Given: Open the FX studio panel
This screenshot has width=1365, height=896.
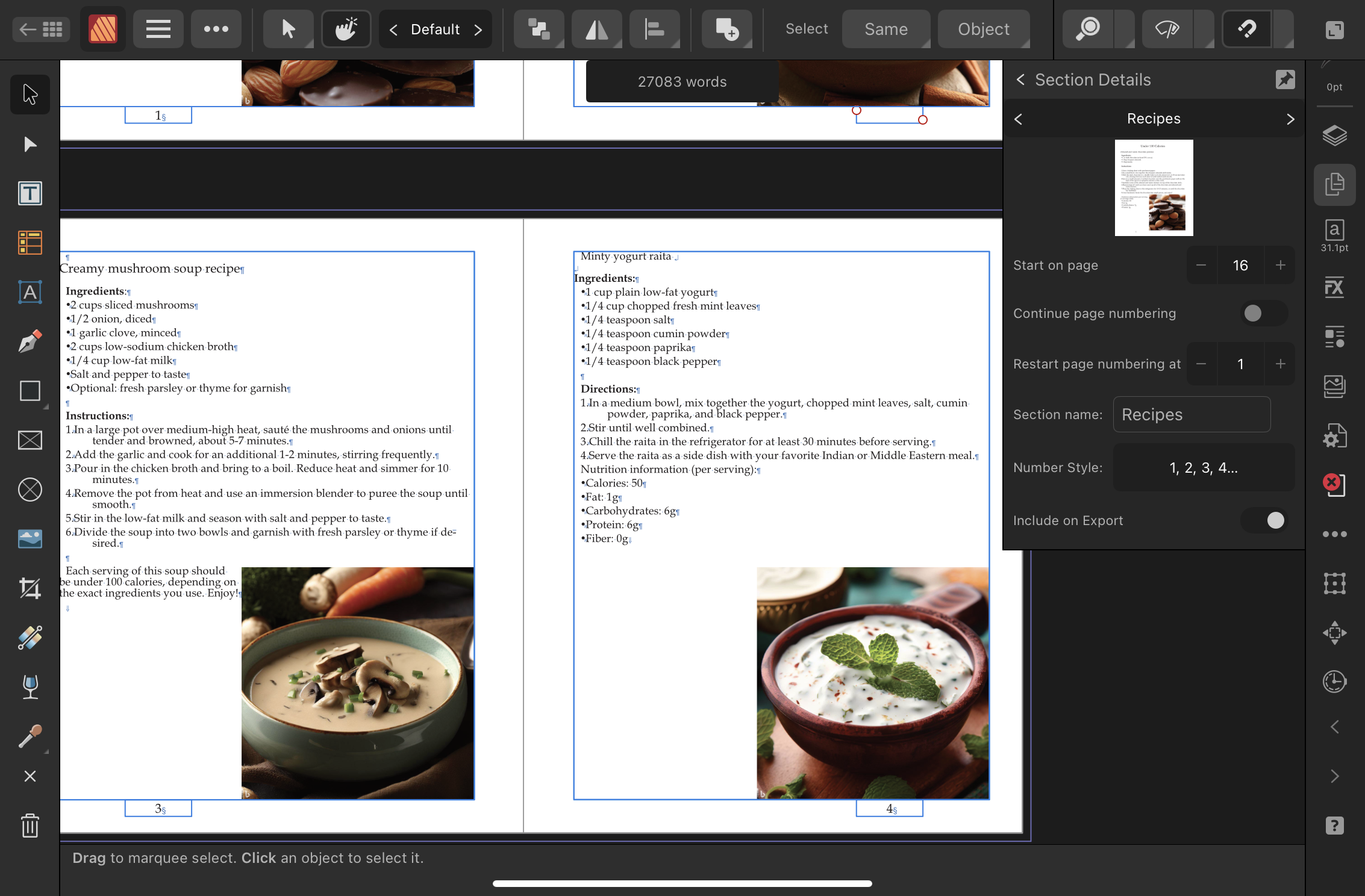Looking at the screenshot, I should pyautogui.click(x=1334, y=287).
